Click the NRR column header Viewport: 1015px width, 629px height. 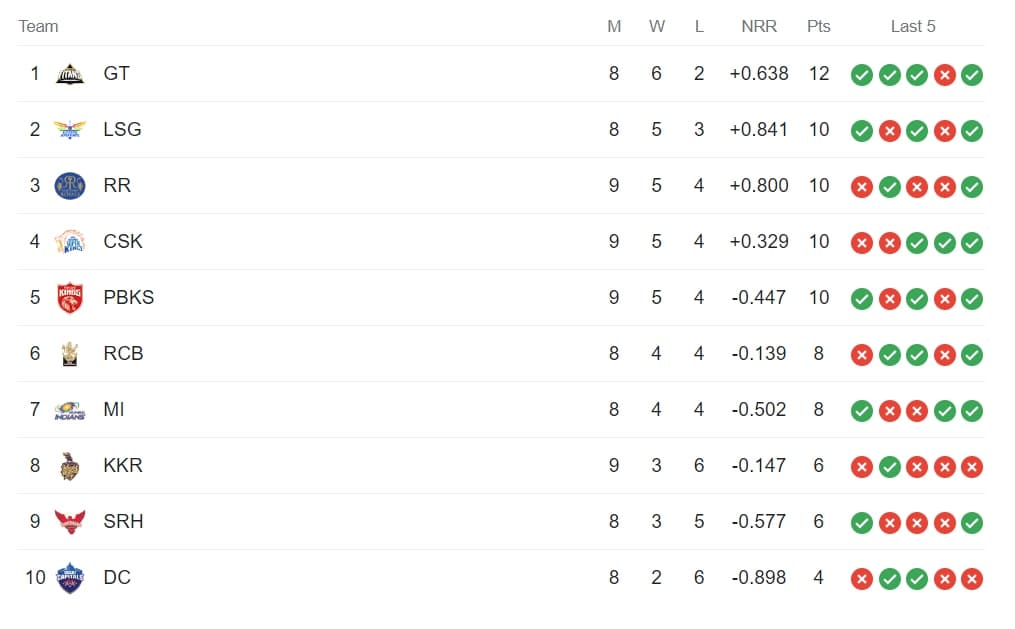759,26
